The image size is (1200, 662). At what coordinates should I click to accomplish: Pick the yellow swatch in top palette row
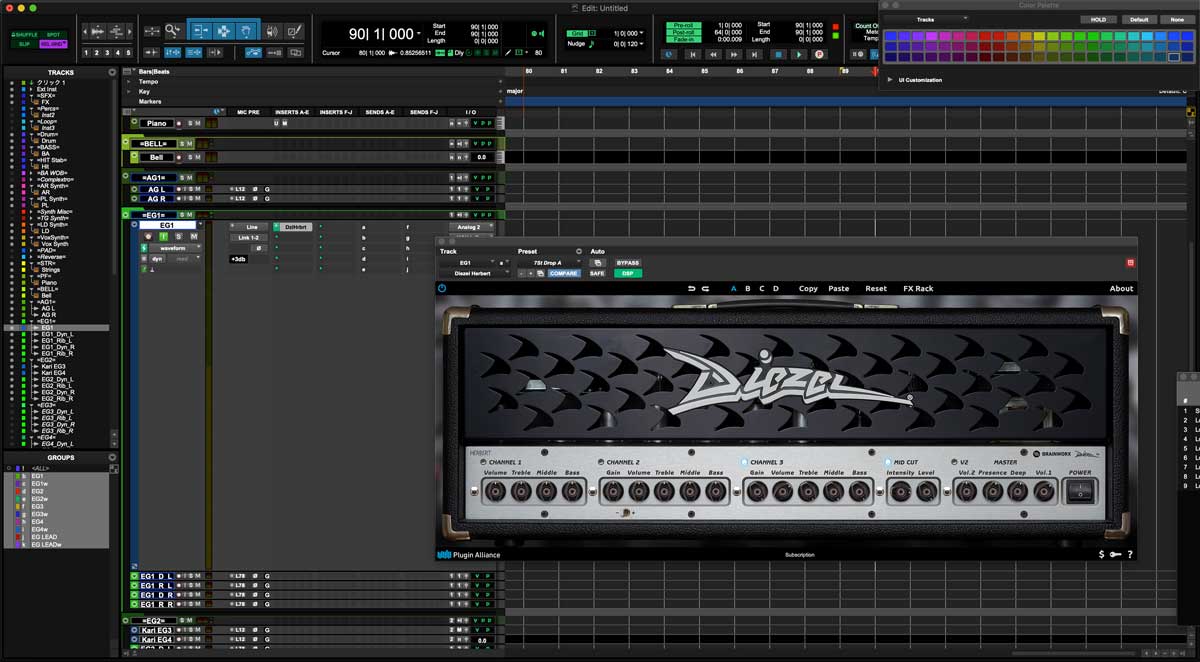(1039, 36)
